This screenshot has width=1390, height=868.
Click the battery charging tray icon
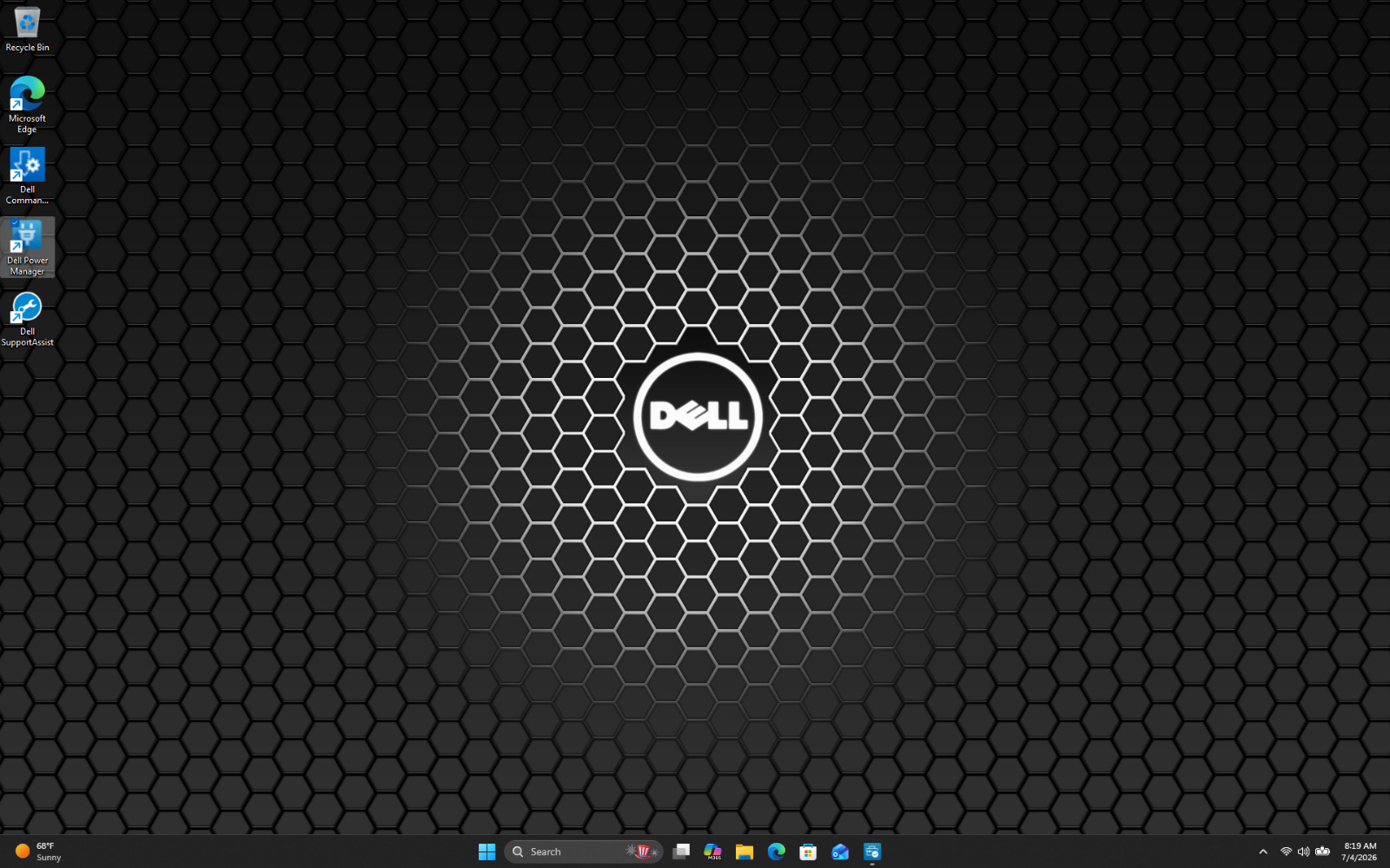pyautogui.click(x=1322, y=851)
